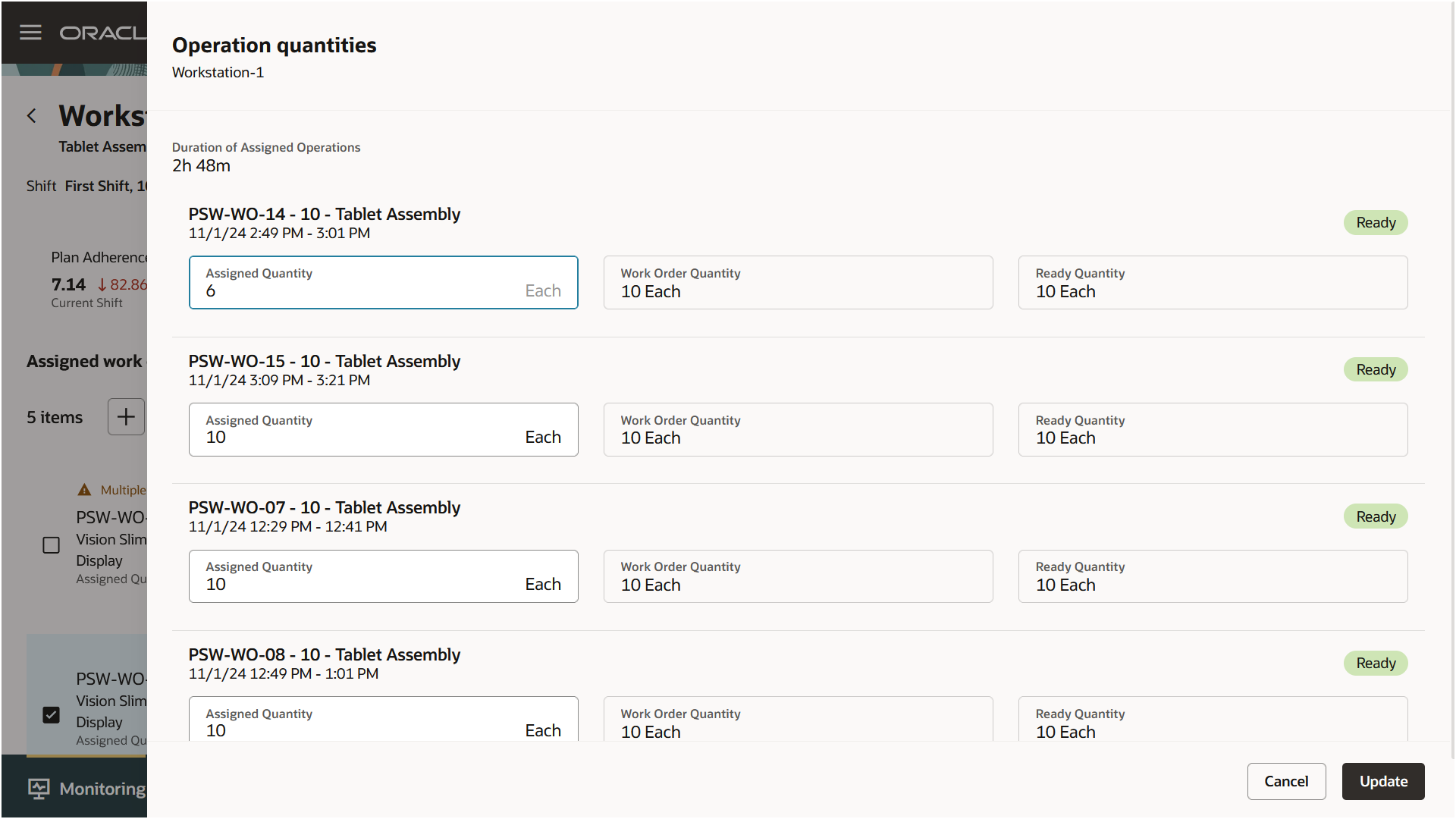This screenshot has width=1456, height=819.
Task: Click the Oracle logo in header
Action: point(102,33)
